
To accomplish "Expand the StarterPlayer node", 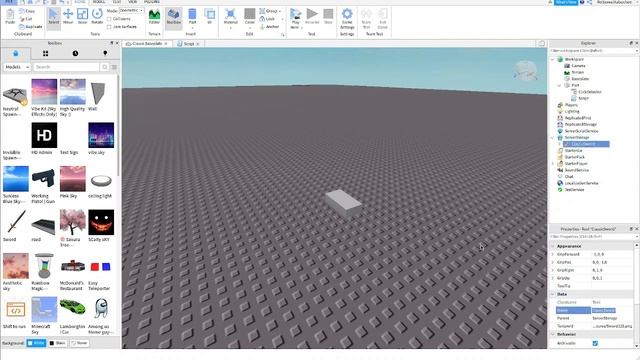I will click(553, 164).
